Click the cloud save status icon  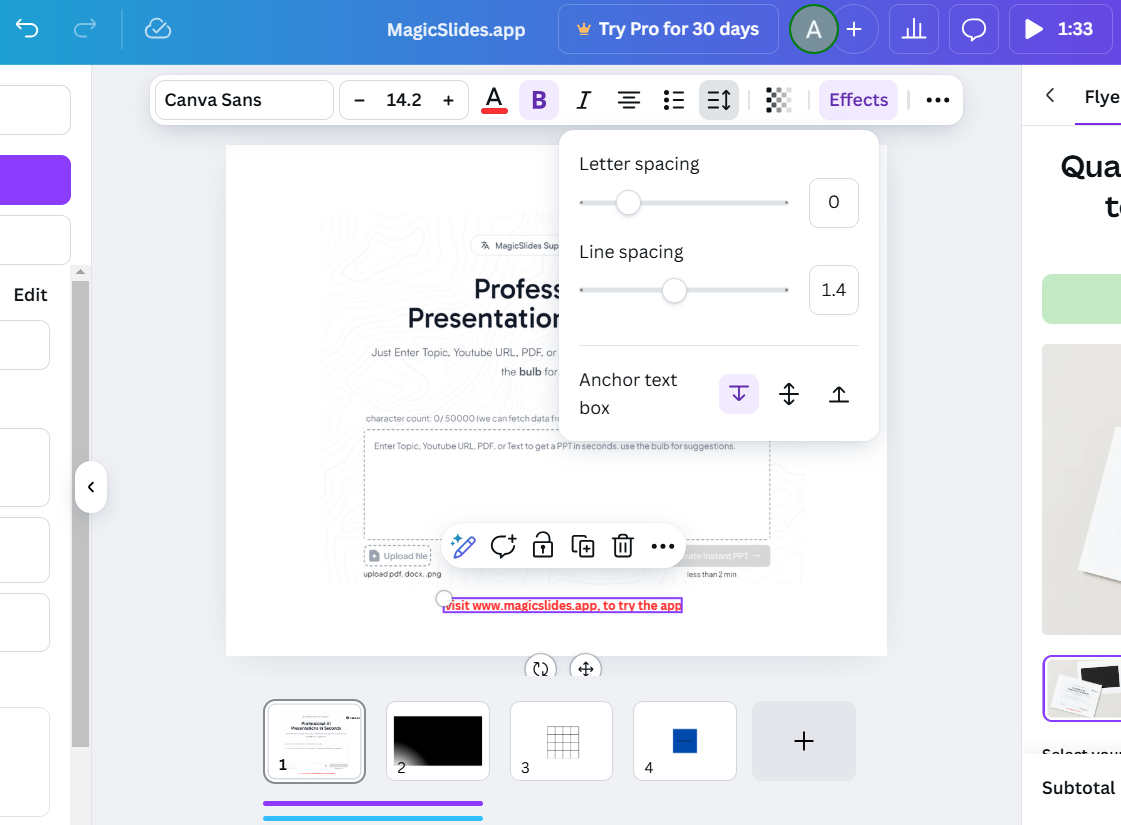(x=157, y=29)
